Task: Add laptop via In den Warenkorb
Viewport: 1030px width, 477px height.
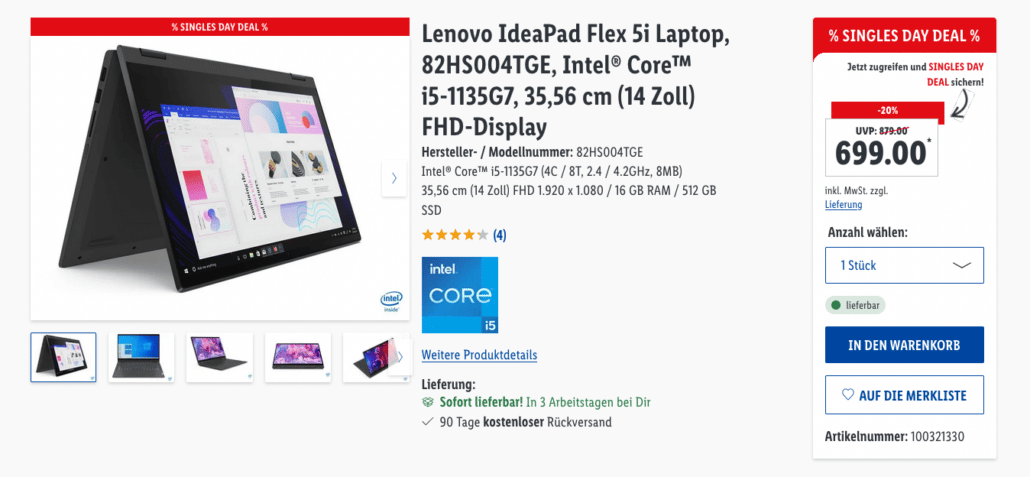Action: pyautogui.click(x=905, y=345)
